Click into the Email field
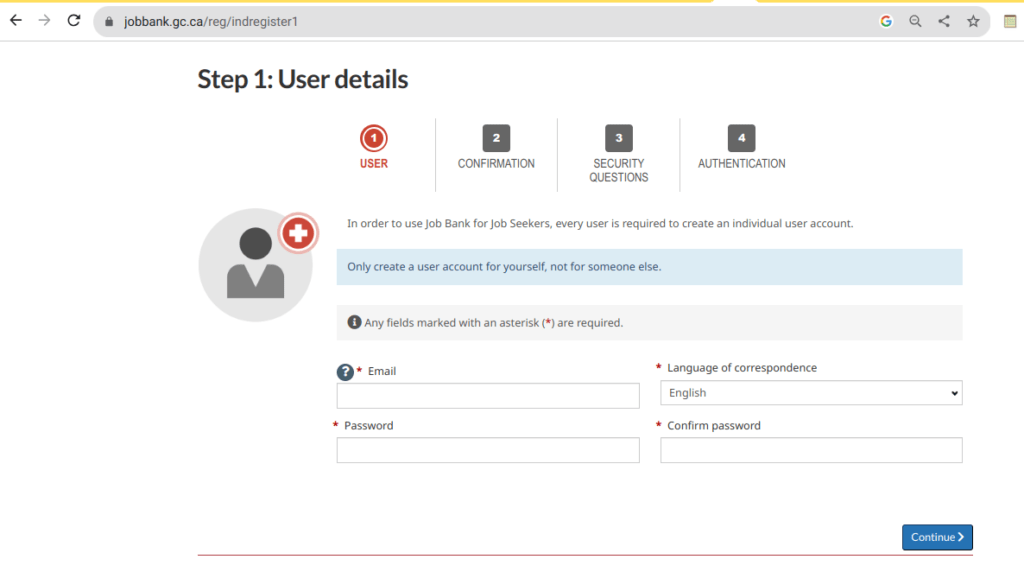This screenshot has height=572, width=1024. pos(488,396)
